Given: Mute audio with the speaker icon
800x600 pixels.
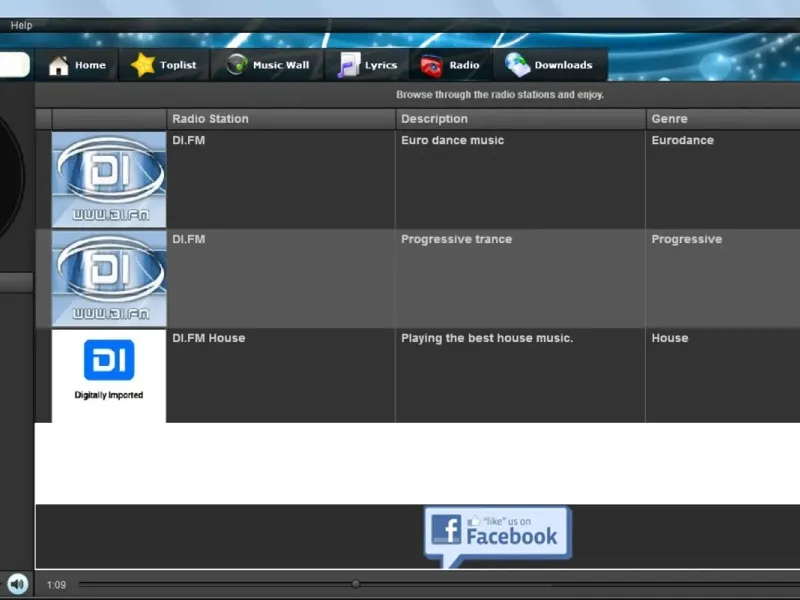Looking at the screenshot, I should pyautogui.click(x=18, y=584).
